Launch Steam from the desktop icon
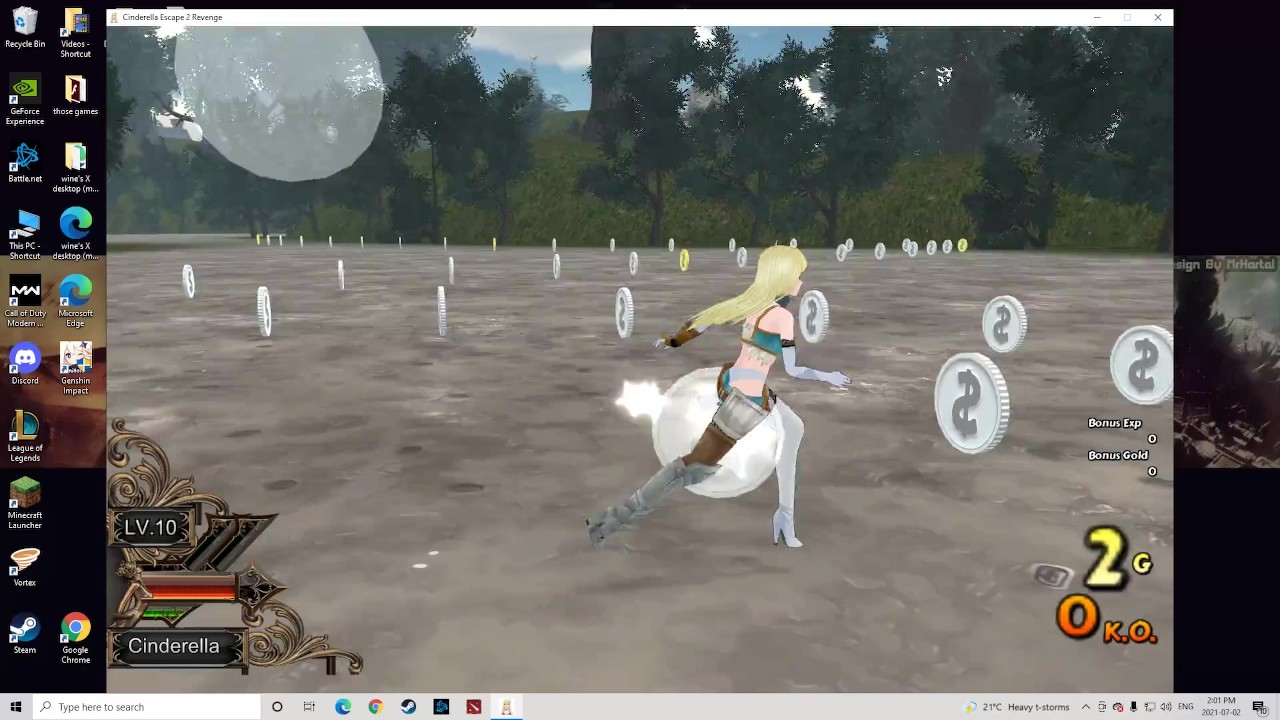1280x720 pixels. click(25, 634)
